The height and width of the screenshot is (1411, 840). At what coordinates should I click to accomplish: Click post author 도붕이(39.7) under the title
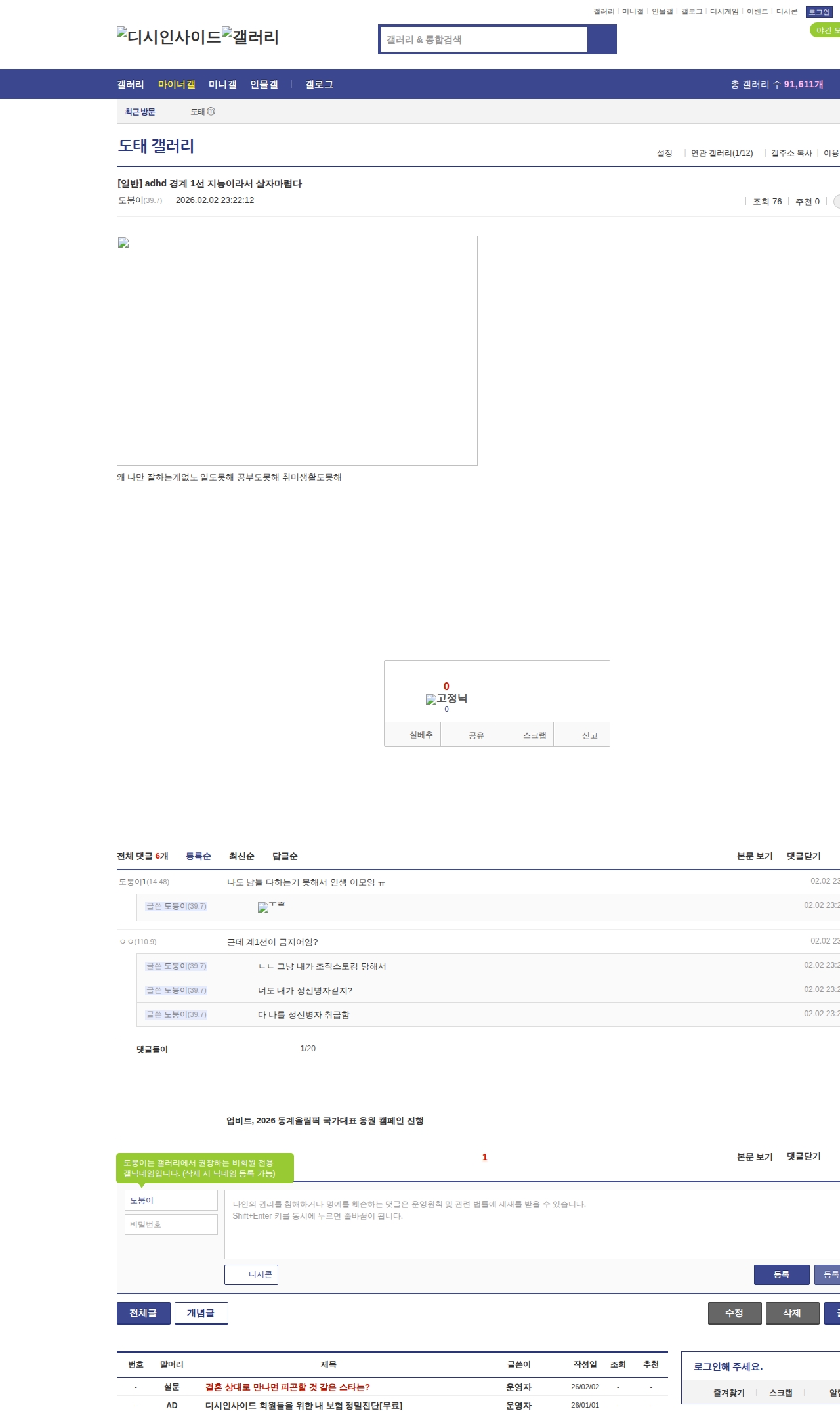[140, 200]
